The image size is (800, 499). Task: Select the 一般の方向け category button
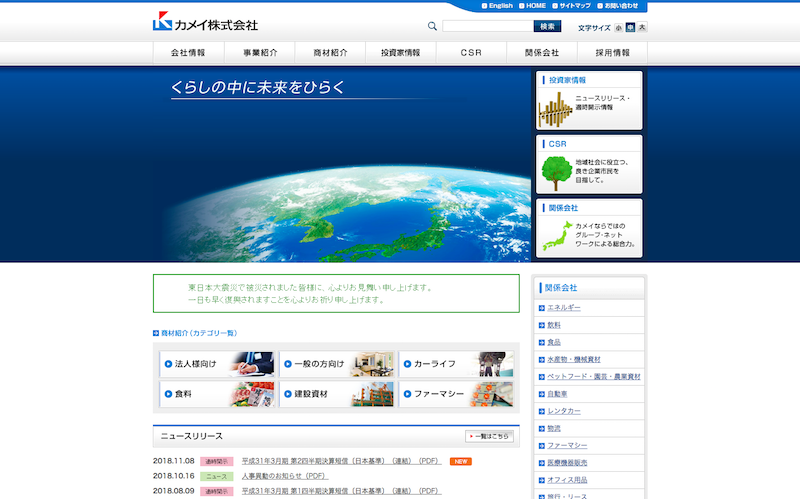[x=336, y=364]
